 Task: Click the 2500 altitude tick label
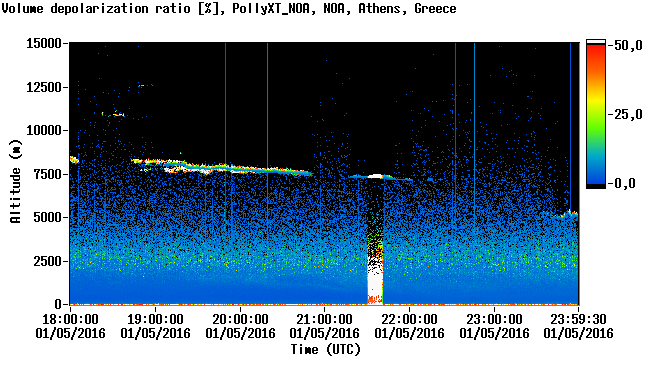pos(47,261)
